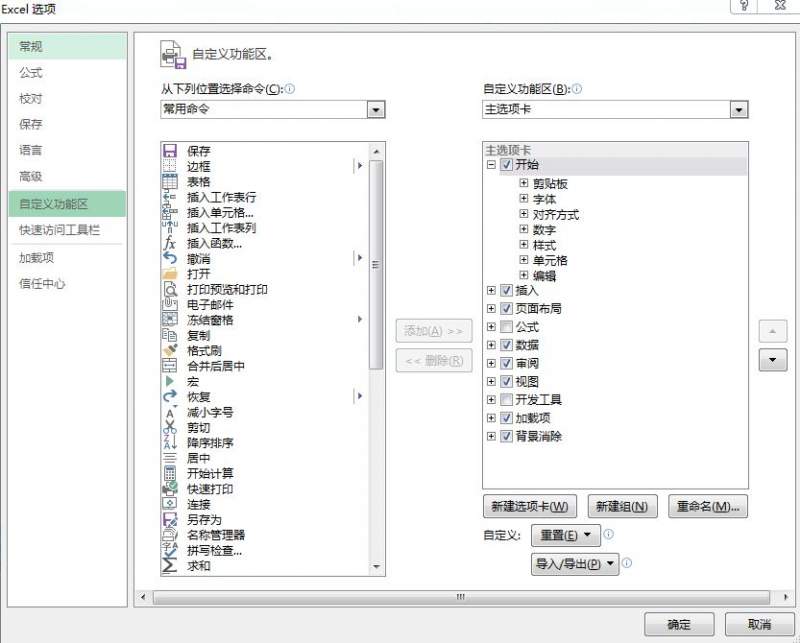Collapse the 开始 tree node
The width and height of the screenshot is (800, 643).
coord(491,164)
